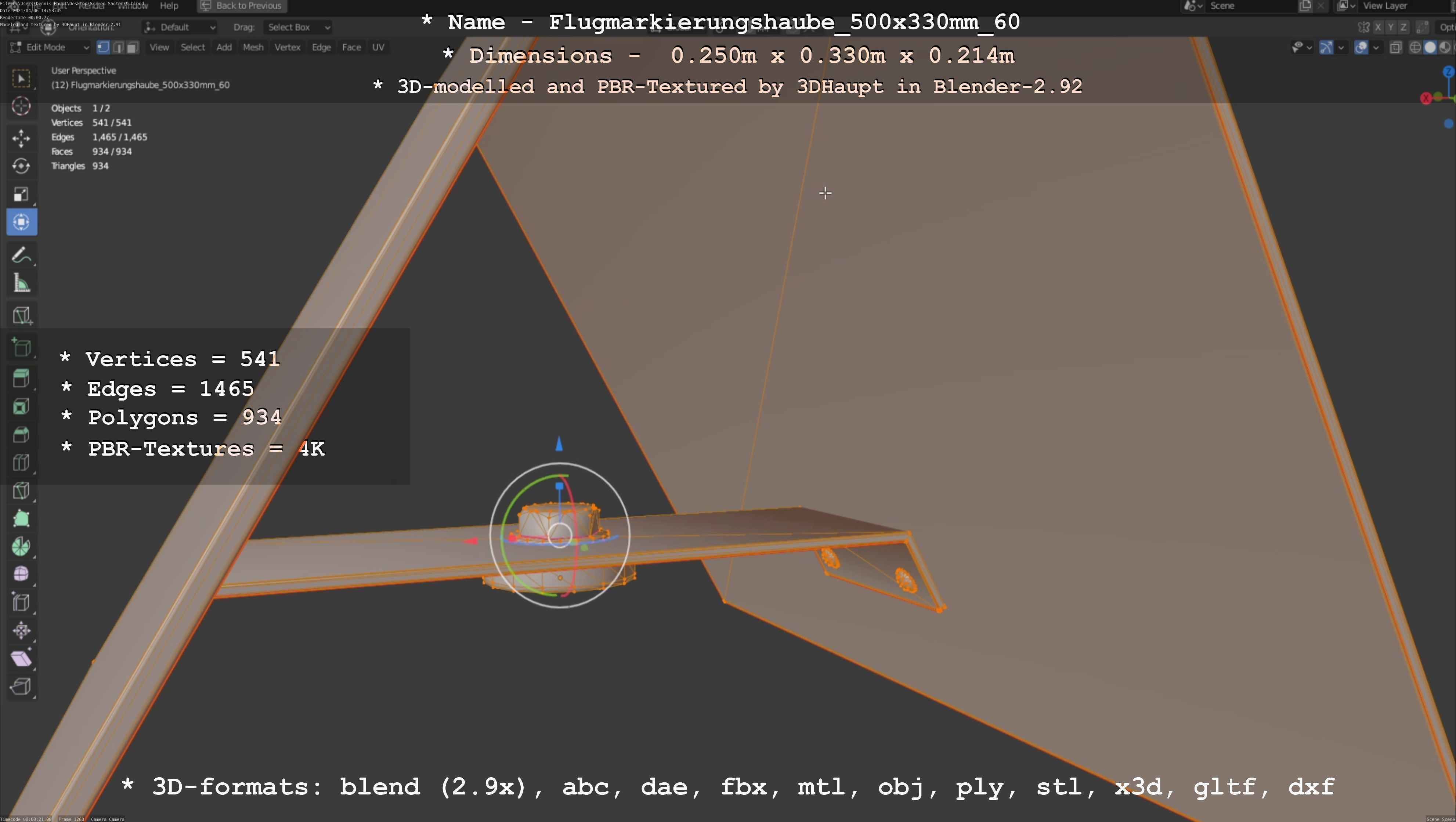This screenshot has height=822, width=1456.
Task: Toggle viewport gizmos display
Action: coord(1326,47)
